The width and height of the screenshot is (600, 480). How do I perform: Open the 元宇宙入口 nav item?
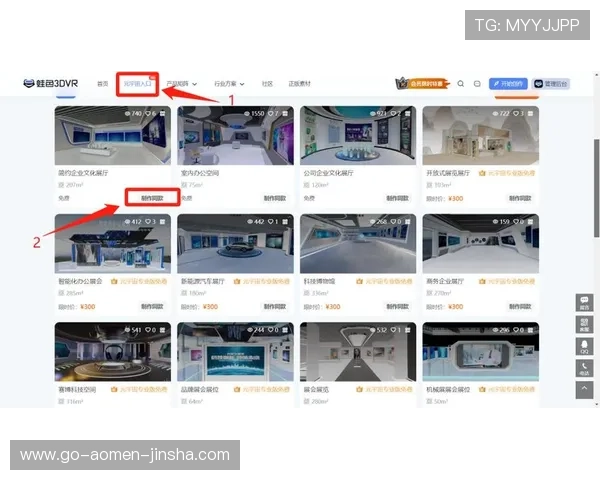(137, 83)
